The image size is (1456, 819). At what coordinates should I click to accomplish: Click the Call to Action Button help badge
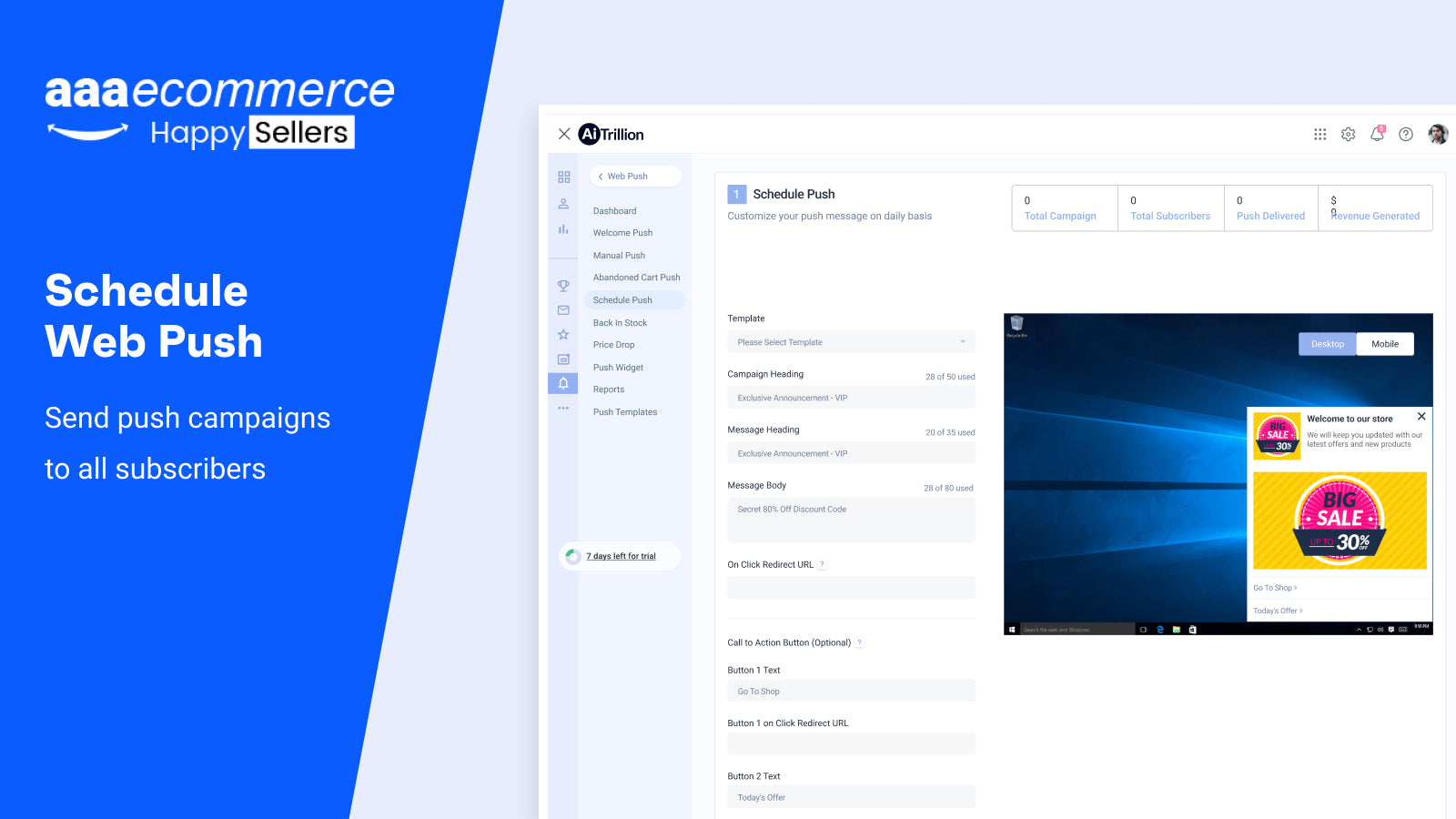[859, 642]
